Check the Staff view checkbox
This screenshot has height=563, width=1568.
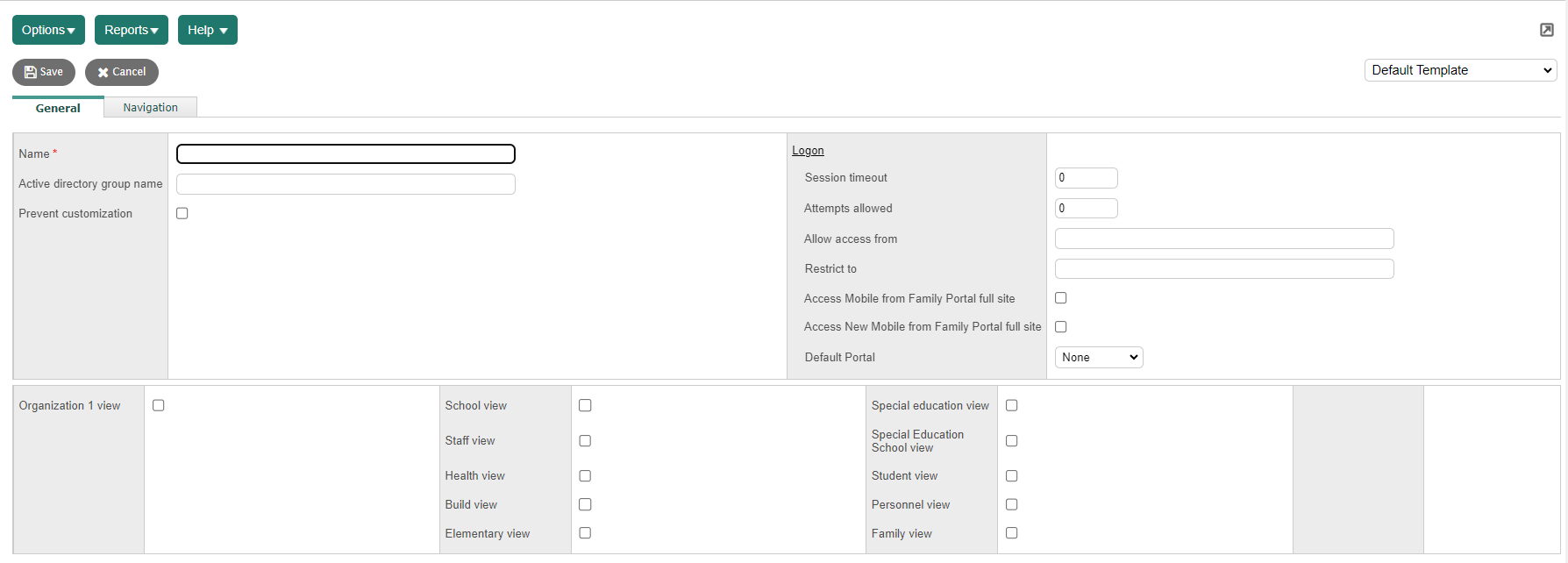click(x=585, y=441)
